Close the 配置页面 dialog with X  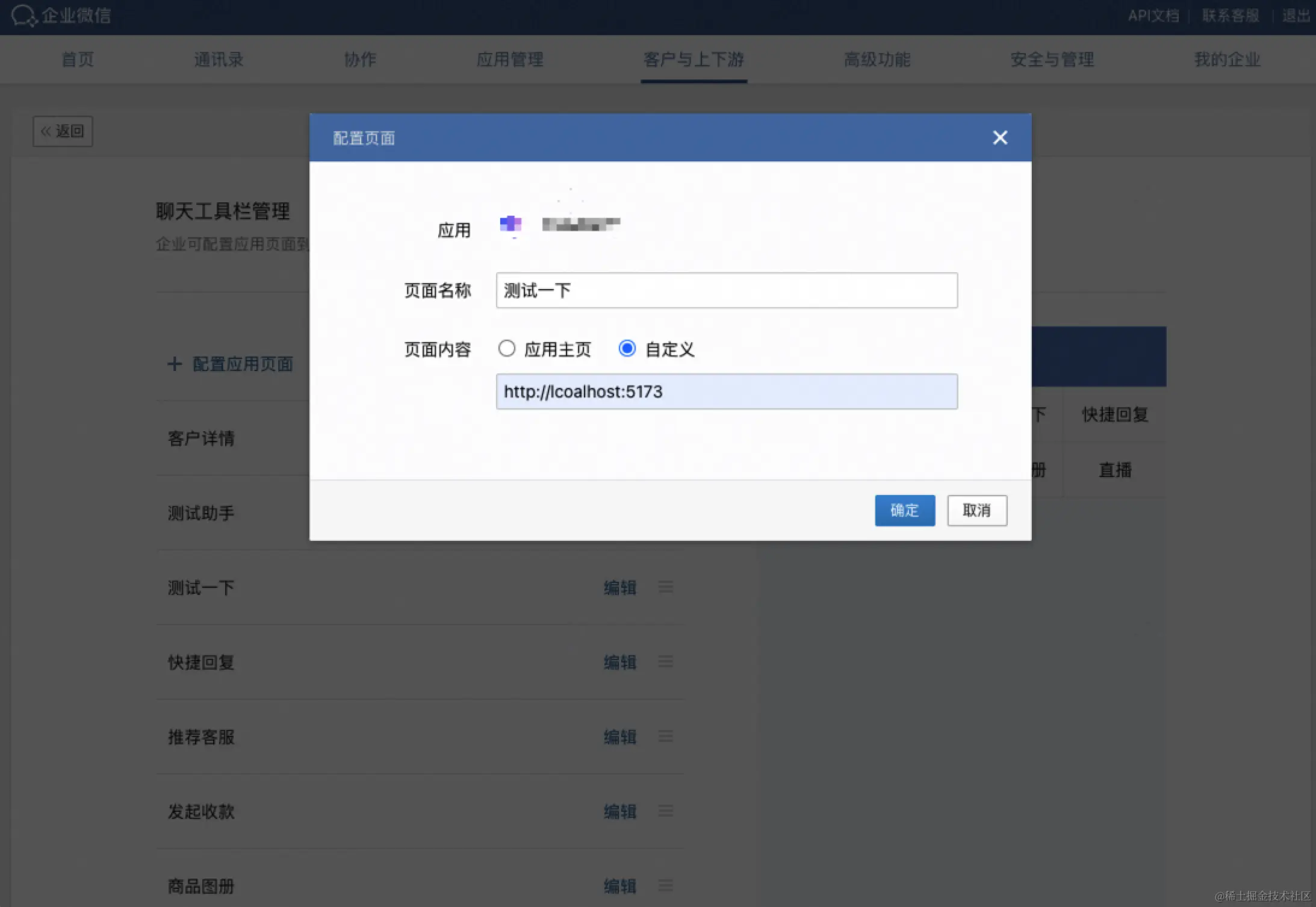[1000, 138]
